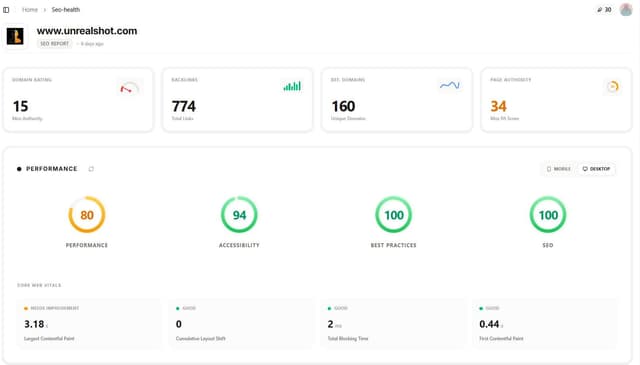
Task: Click the Performance score gauge showing 80
Action: coord(87,215)
